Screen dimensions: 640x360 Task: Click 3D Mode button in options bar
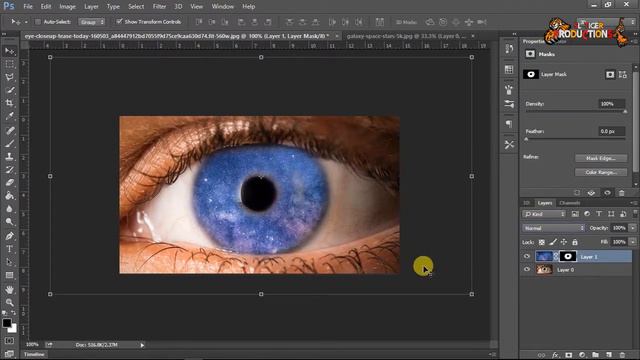pos(406,22)
